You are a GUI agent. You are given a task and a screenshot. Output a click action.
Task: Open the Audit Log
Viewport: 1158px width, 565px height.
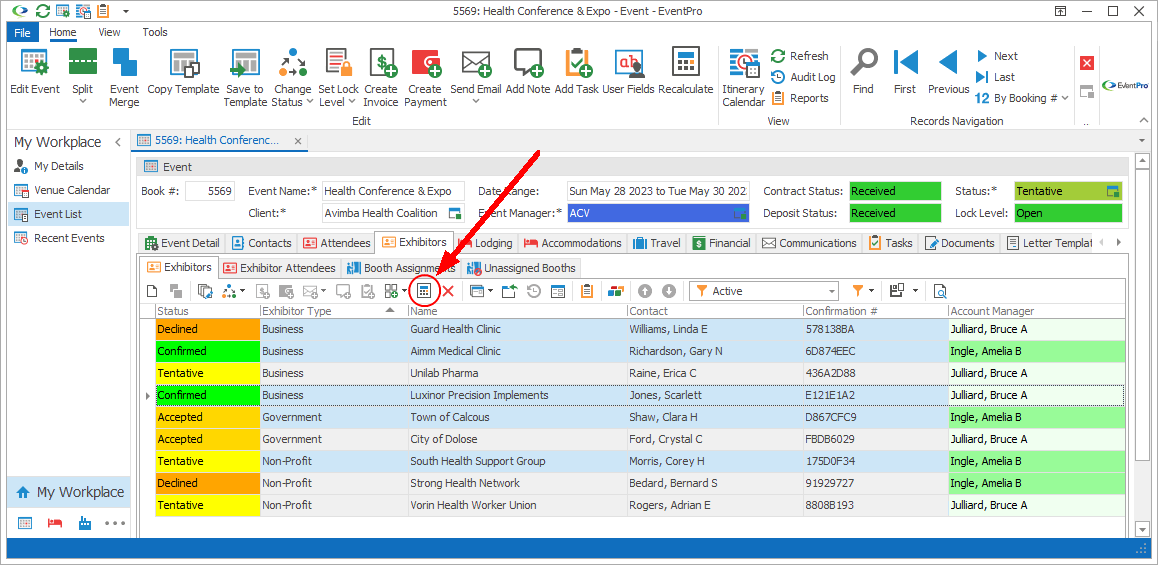[x=804, y=77]
